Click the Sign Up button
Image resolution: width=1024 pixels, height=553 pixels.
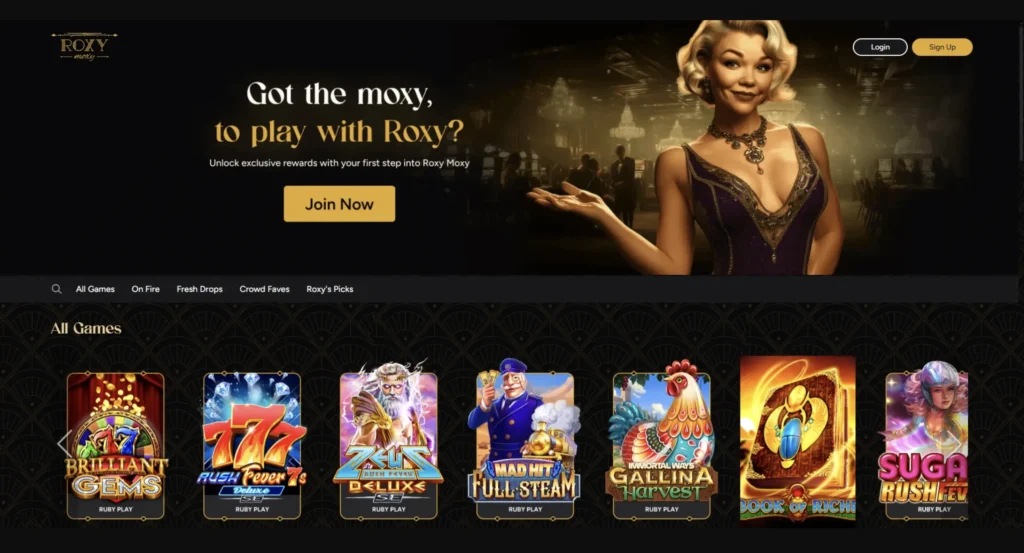pyautogui.click(x=942, y=47)
